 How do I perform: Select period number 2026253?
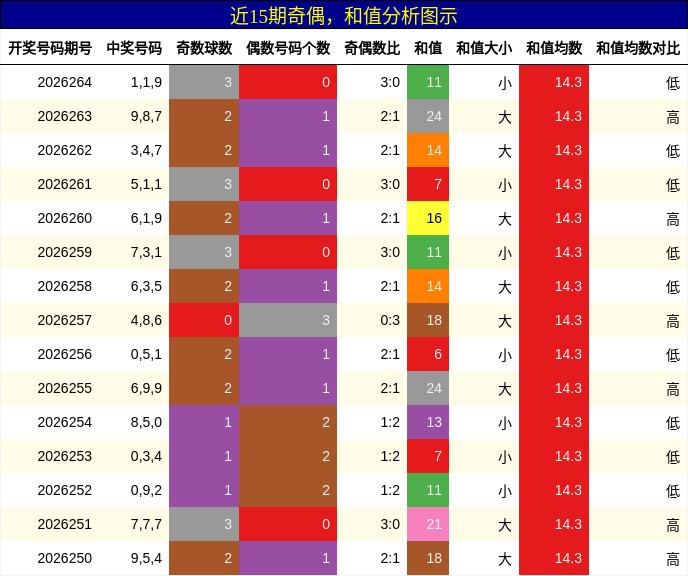(64, 456)
